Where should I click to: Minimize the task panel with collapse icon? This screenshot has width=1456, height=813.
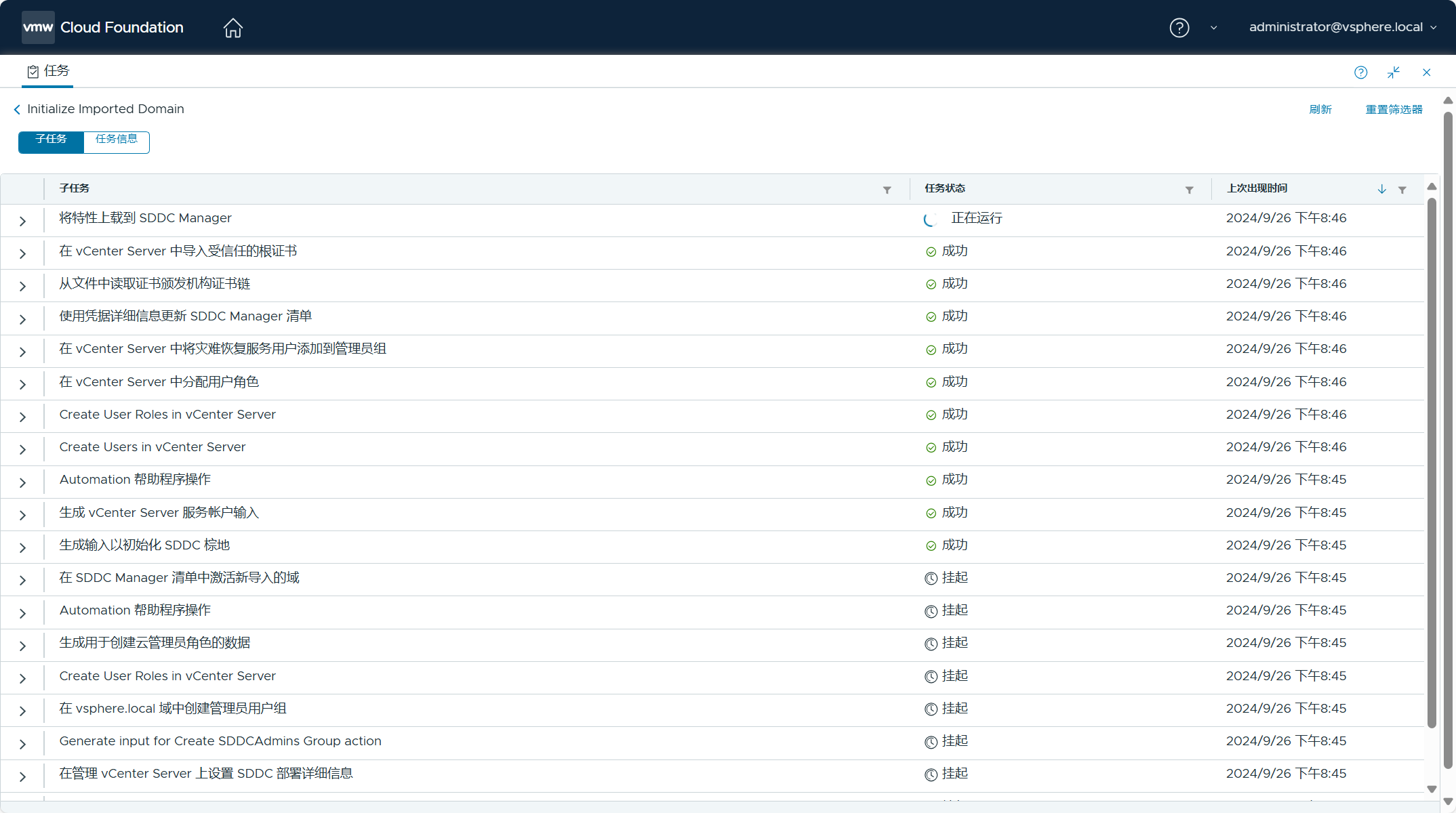point(1394,72)
